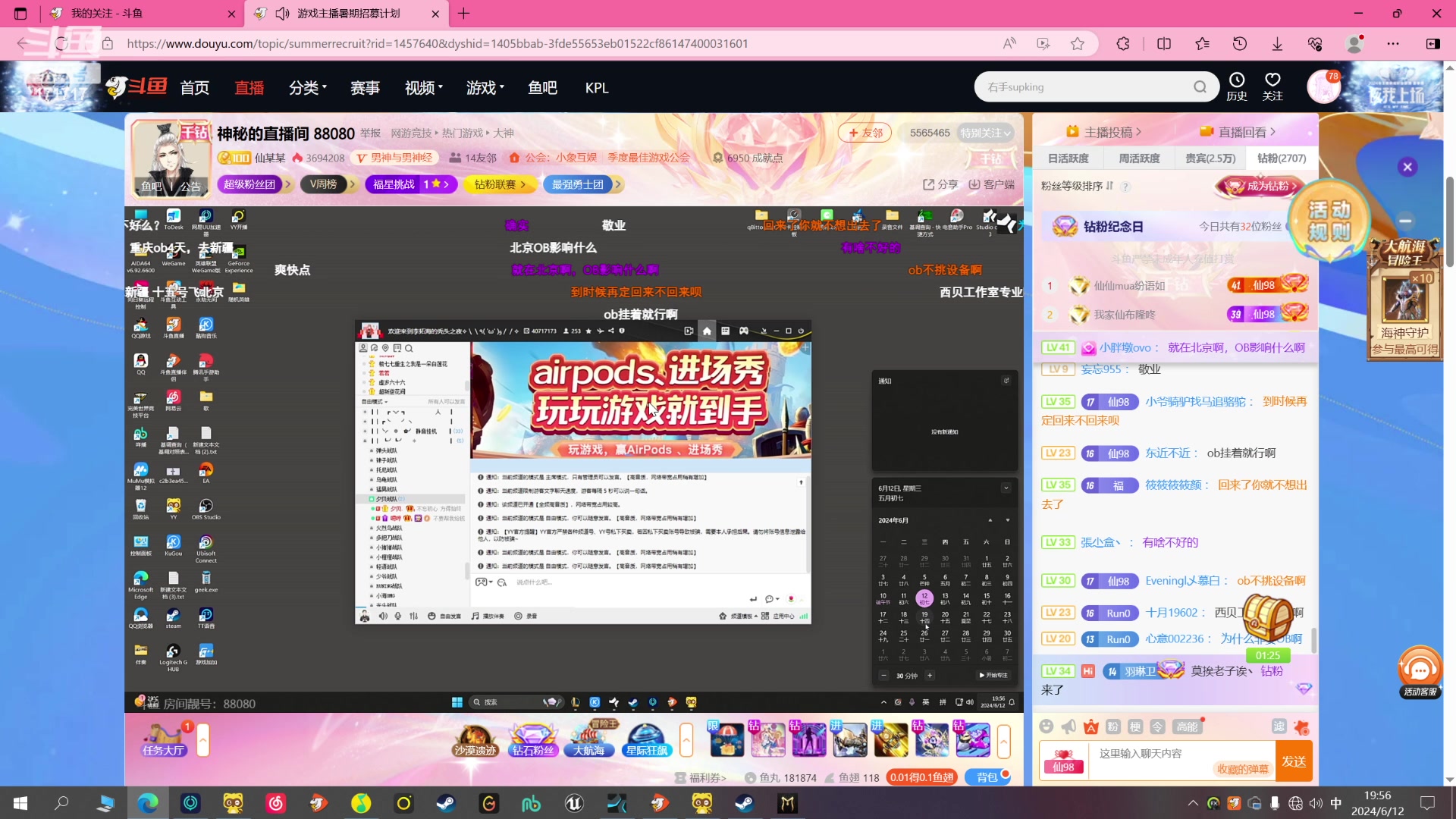The image size is (1456, 819).
Task: Click the orange fan badge crown icon
Action: pos(1090,726)
